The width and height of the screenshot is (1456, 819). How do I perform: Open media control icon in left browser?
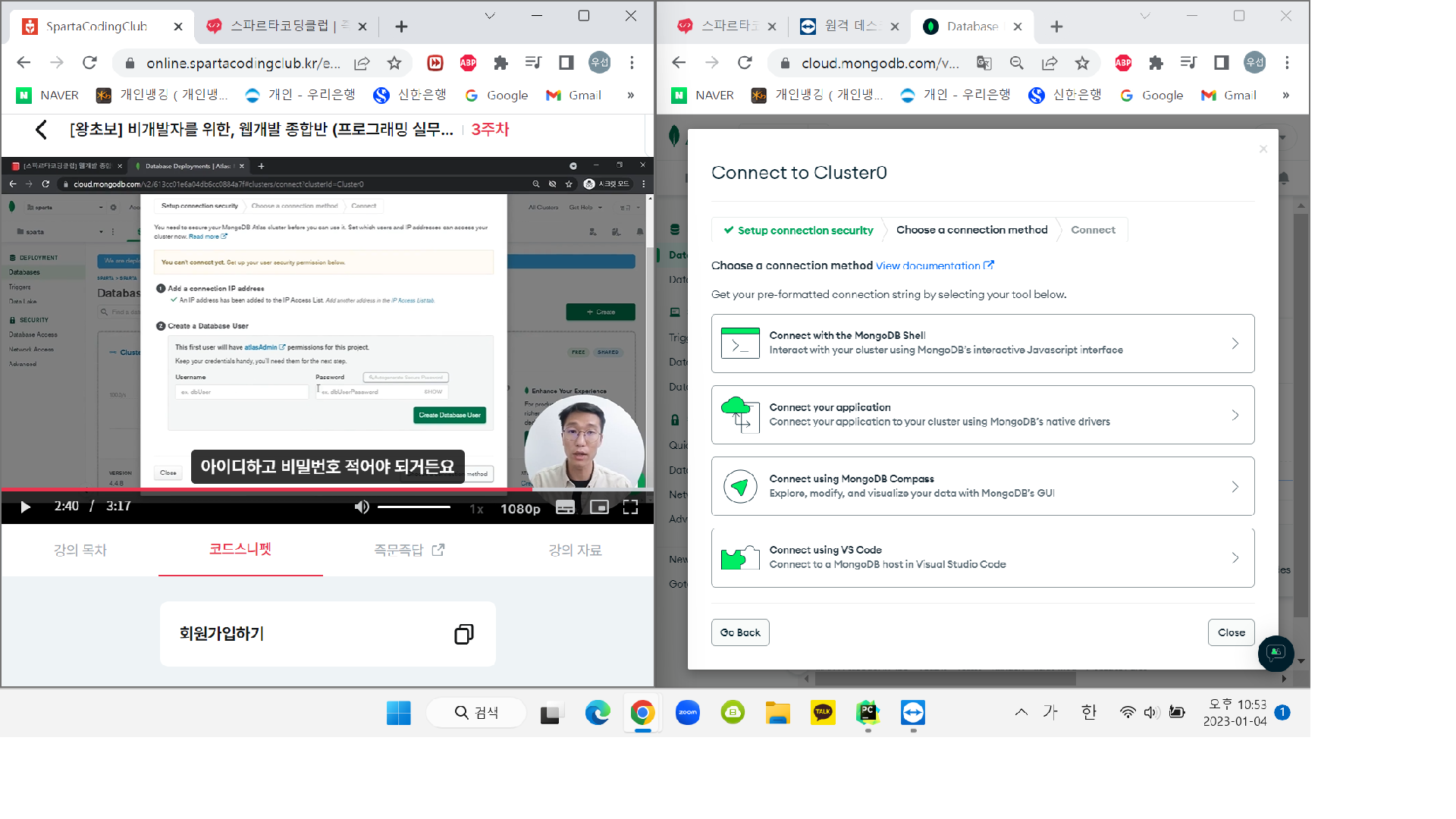tap(534, 63)
